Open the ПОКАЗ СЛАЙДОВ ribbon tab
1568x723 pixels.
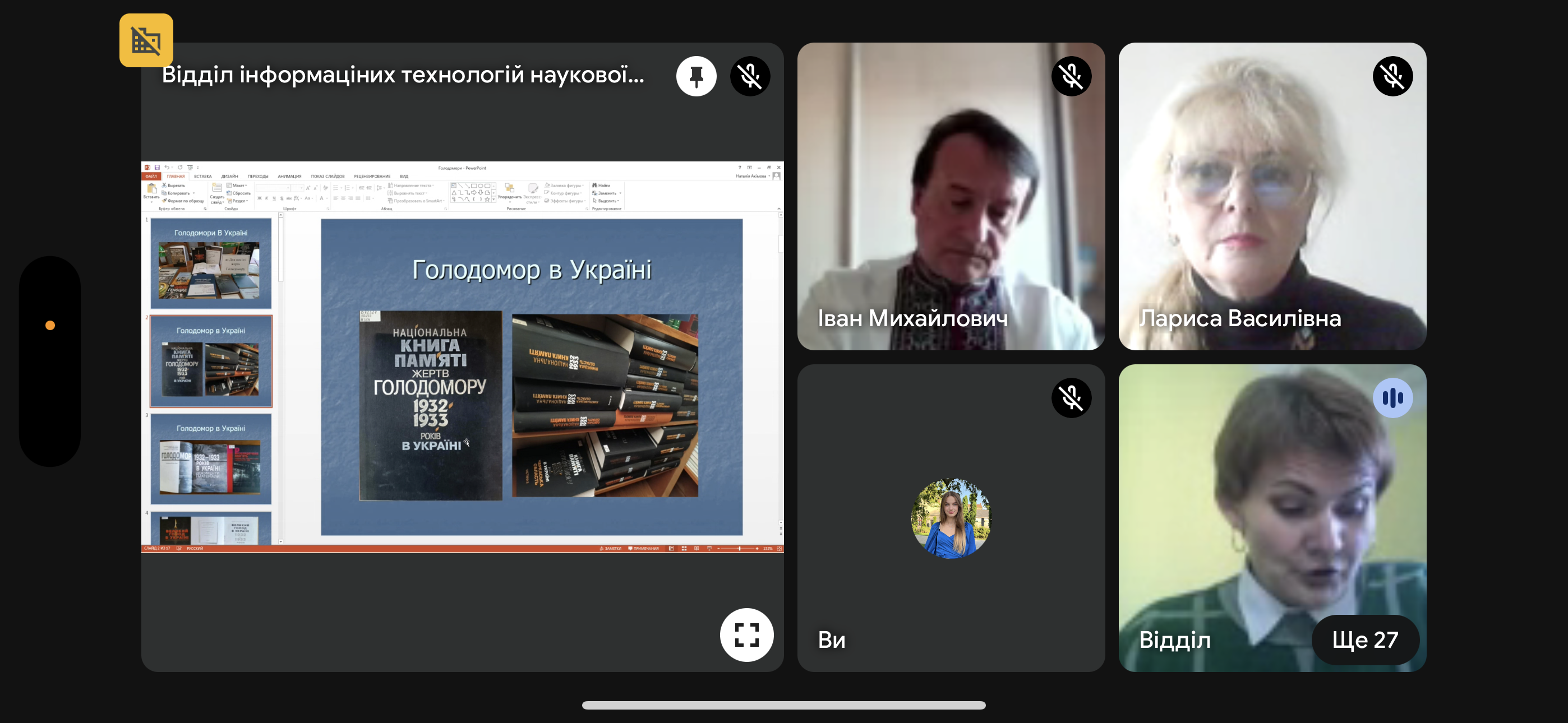coord(328,176)
